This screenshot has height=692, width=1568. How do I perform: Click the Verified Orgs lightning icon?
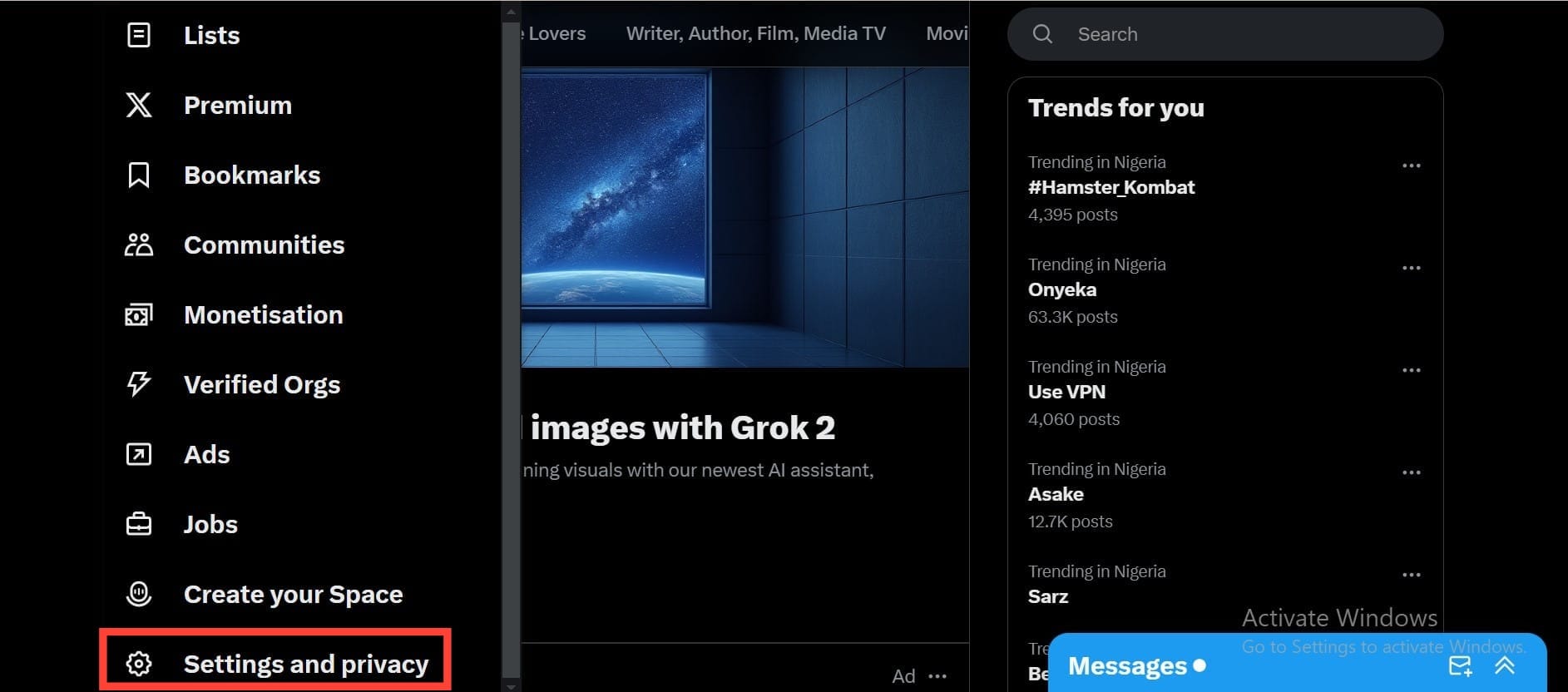pos(138,384)
